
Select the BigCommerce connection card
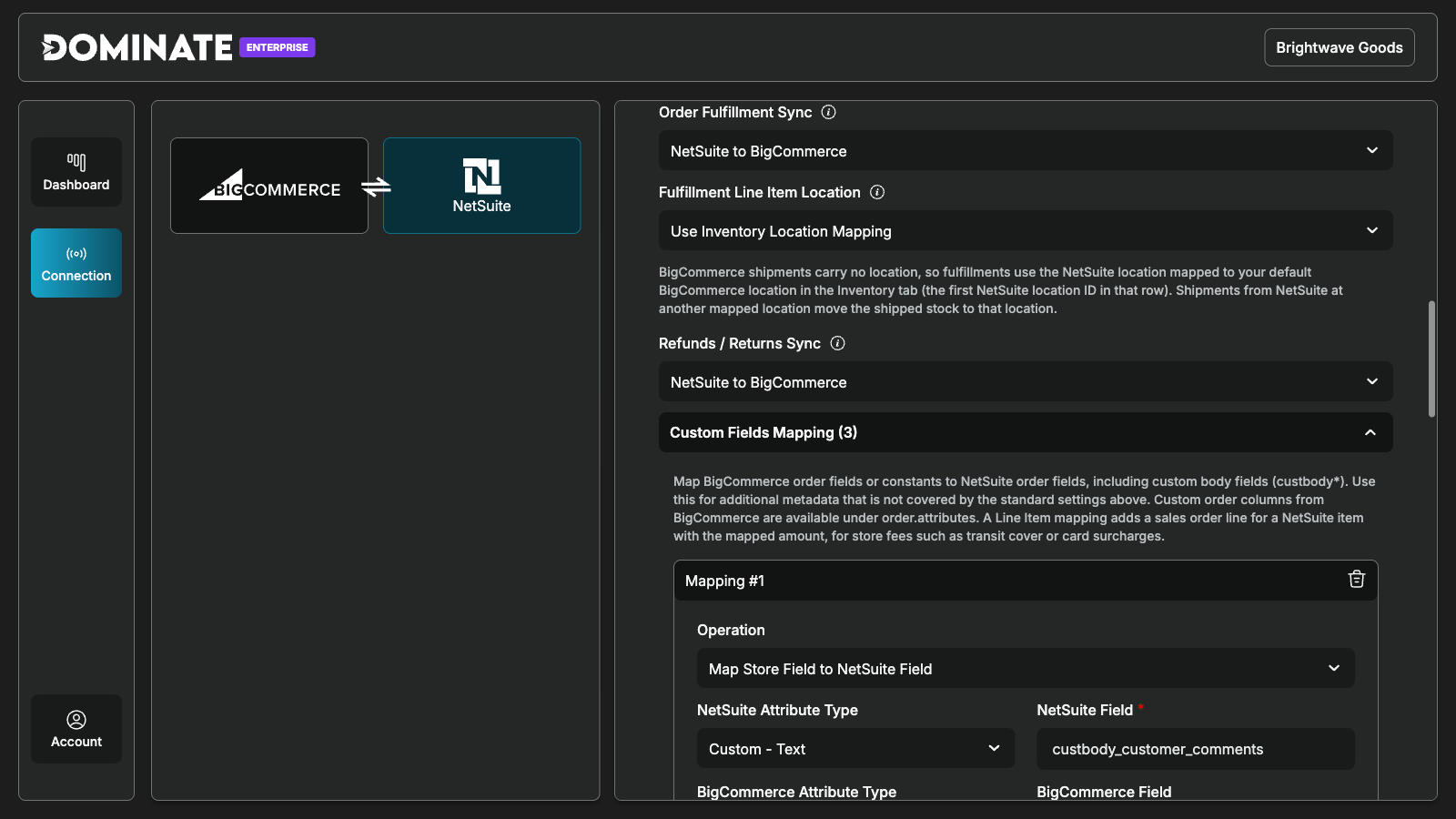pyautogui.click(x=269, y=186)
